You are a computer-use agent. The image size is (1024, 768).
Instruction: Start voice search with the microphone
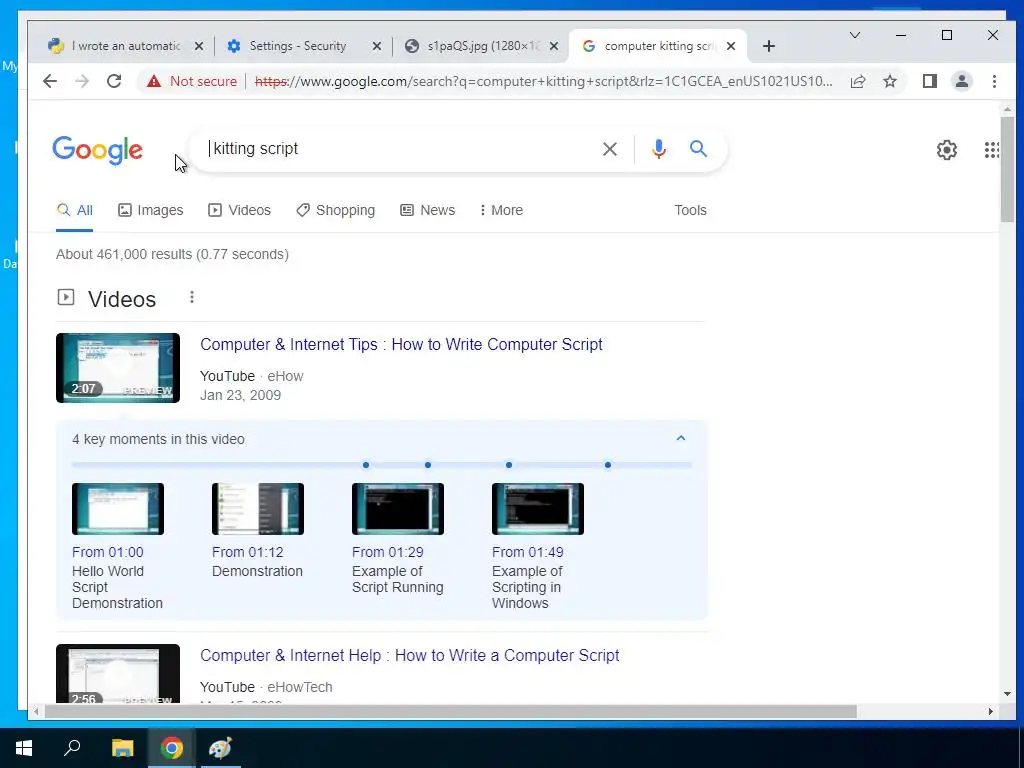(x=659, y=149)
